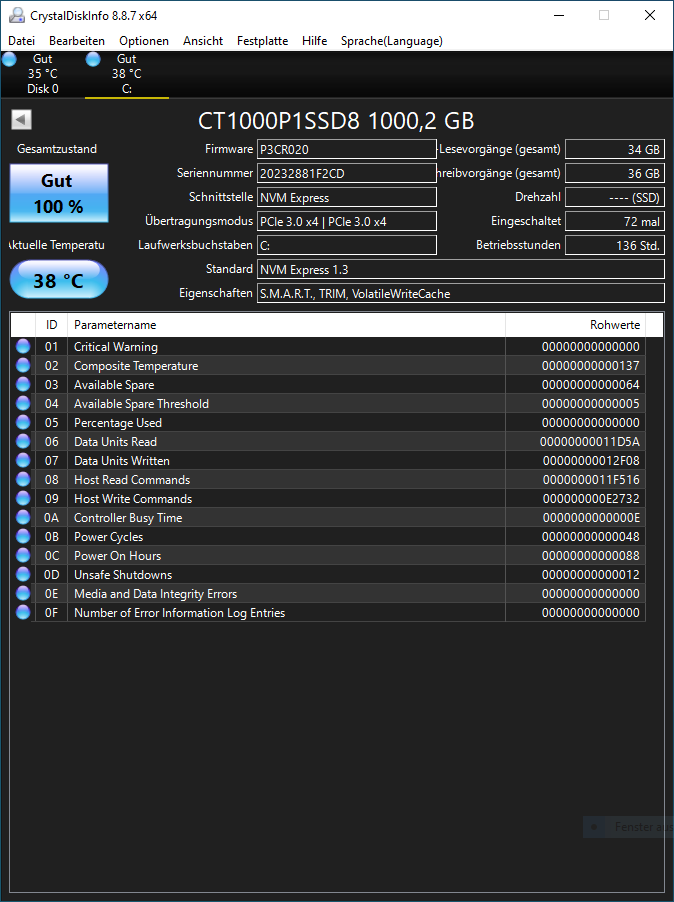Select the Composite Temperature parameter name
The image size is (674, 902).
pyautogui.click(x=136, y=366)
